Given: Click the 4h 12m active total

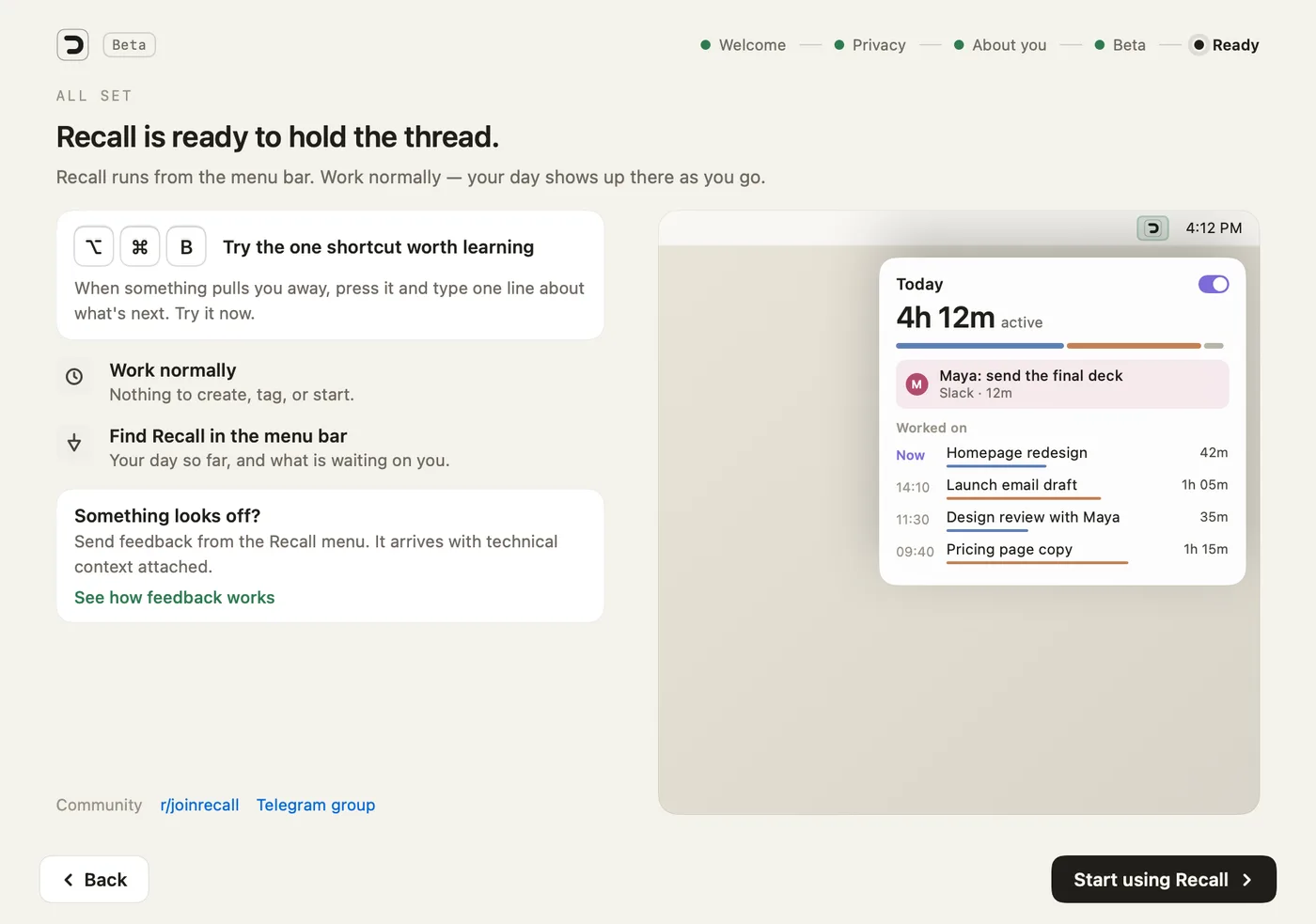Looking at the screenshot, I should 969,318.
